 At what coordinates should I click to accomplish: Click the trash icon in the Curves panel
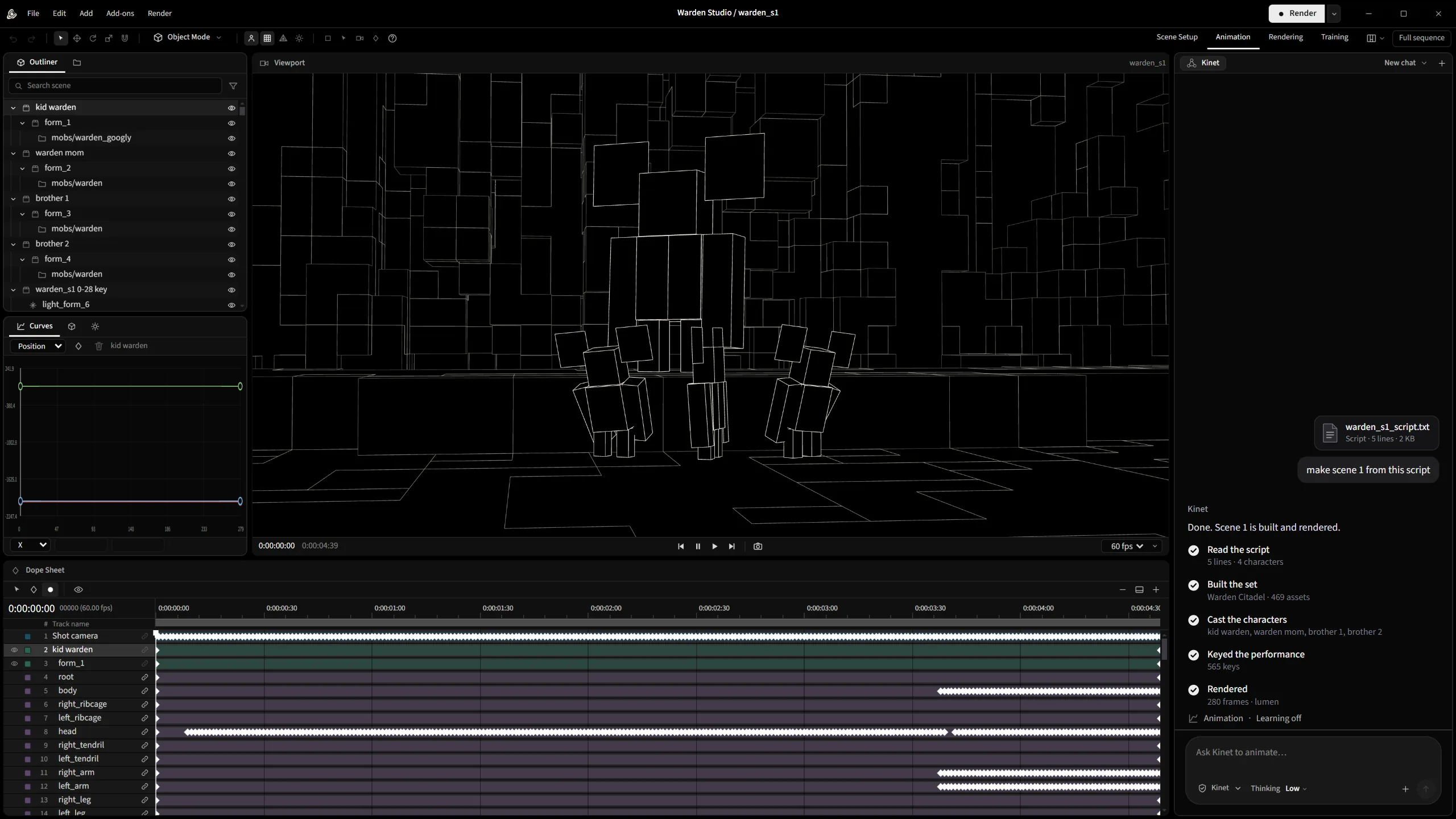(99, 346)
